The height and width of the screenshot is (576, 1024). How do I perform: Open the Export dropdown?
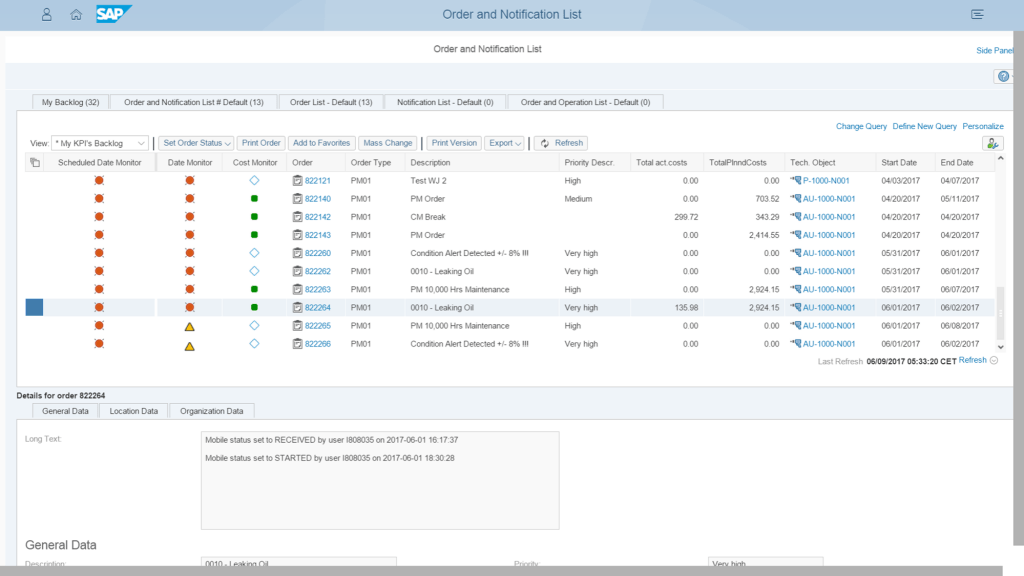click(x=504, y=143)
